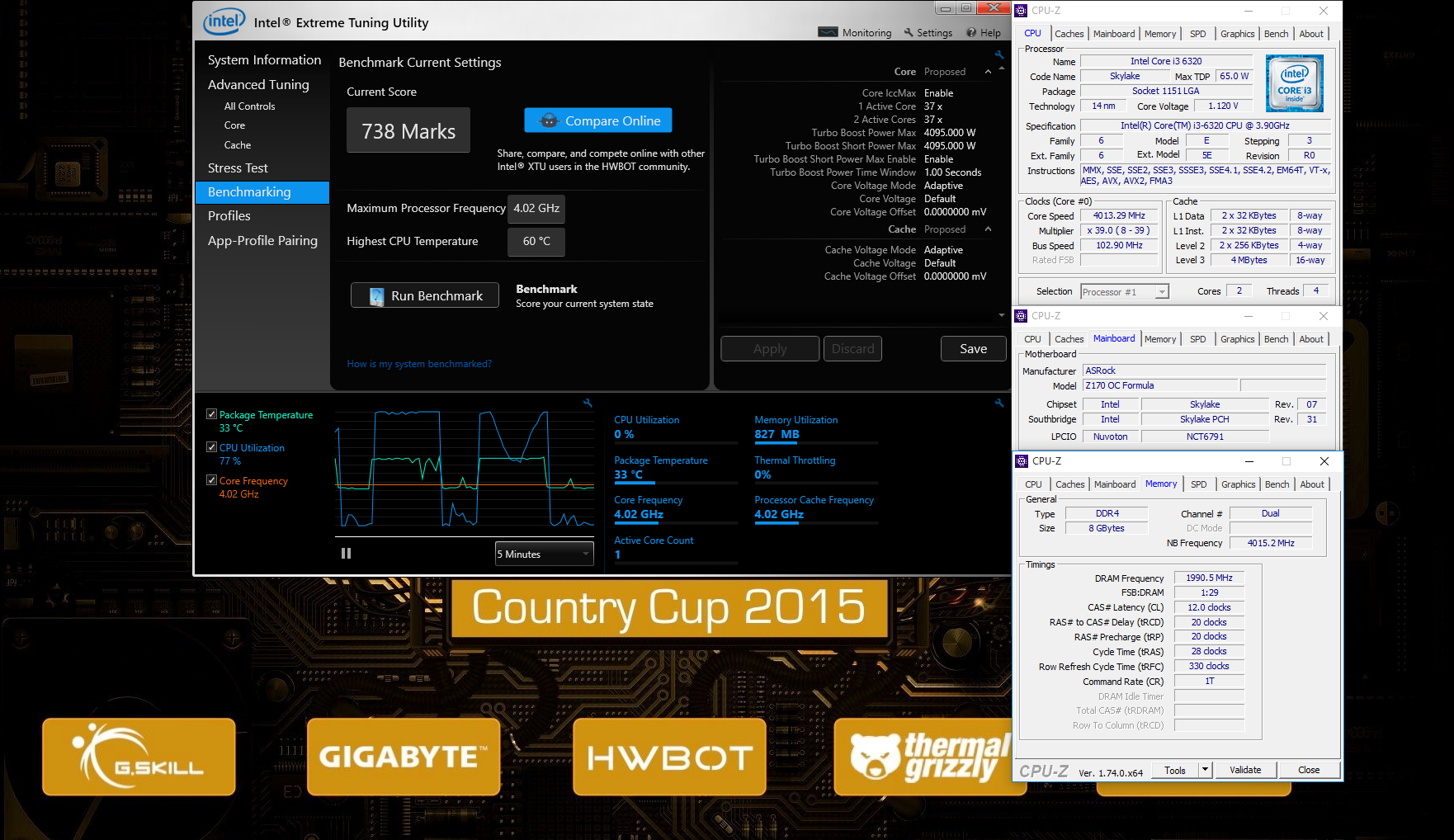Open Advanced Tuning section

(258, 84)
